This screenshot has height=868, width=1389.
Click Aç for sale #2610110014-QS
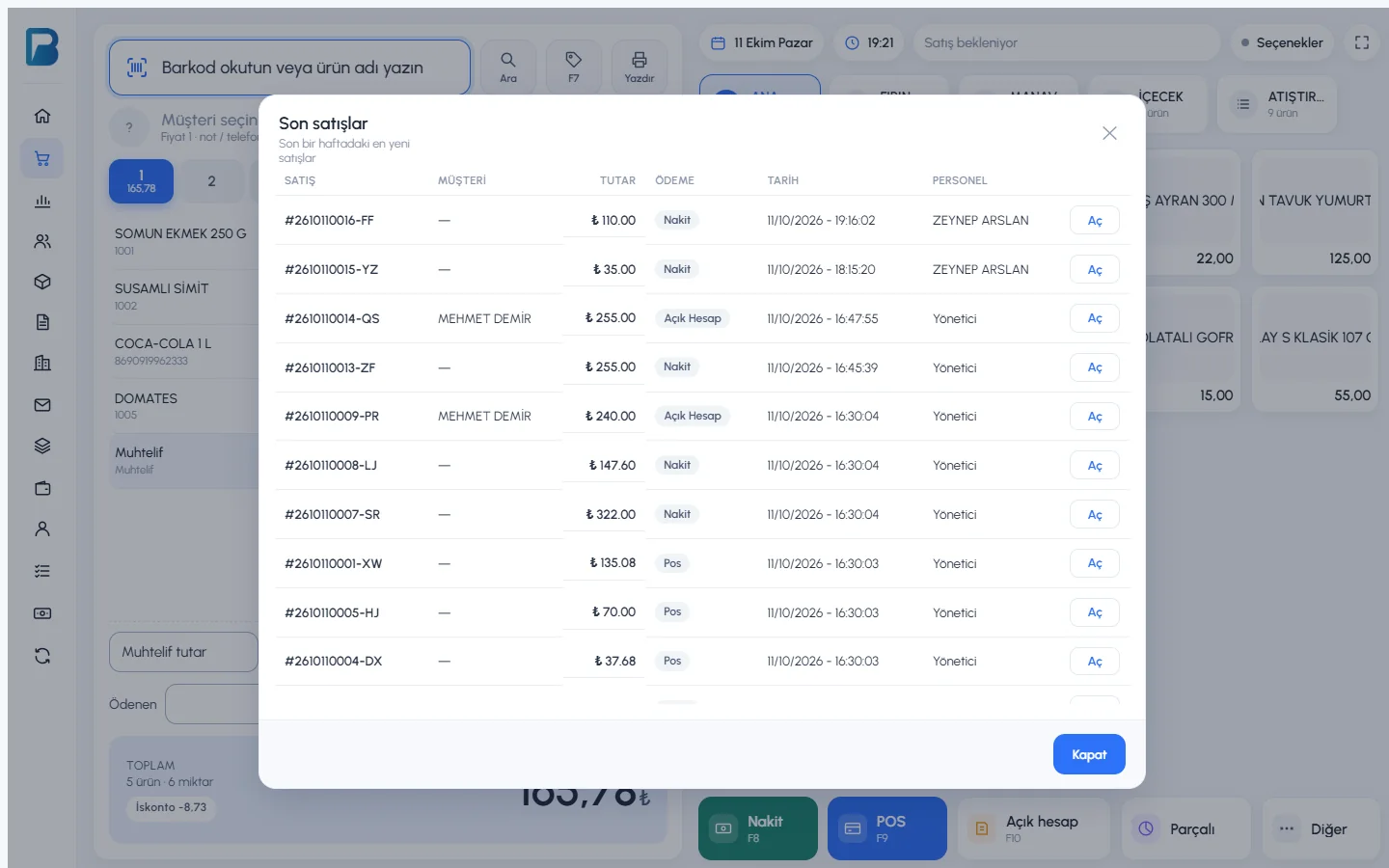[1095, 318]
